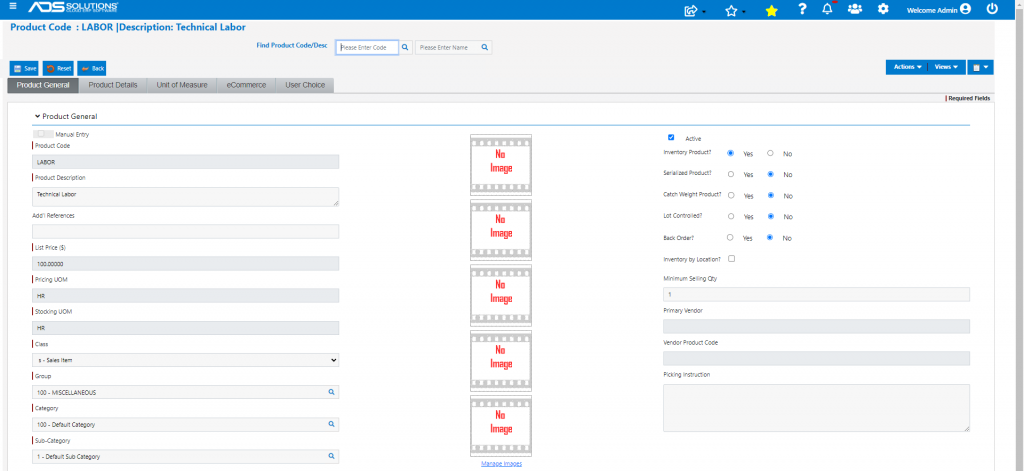Open settings gear icon

(x=883, y=9)
